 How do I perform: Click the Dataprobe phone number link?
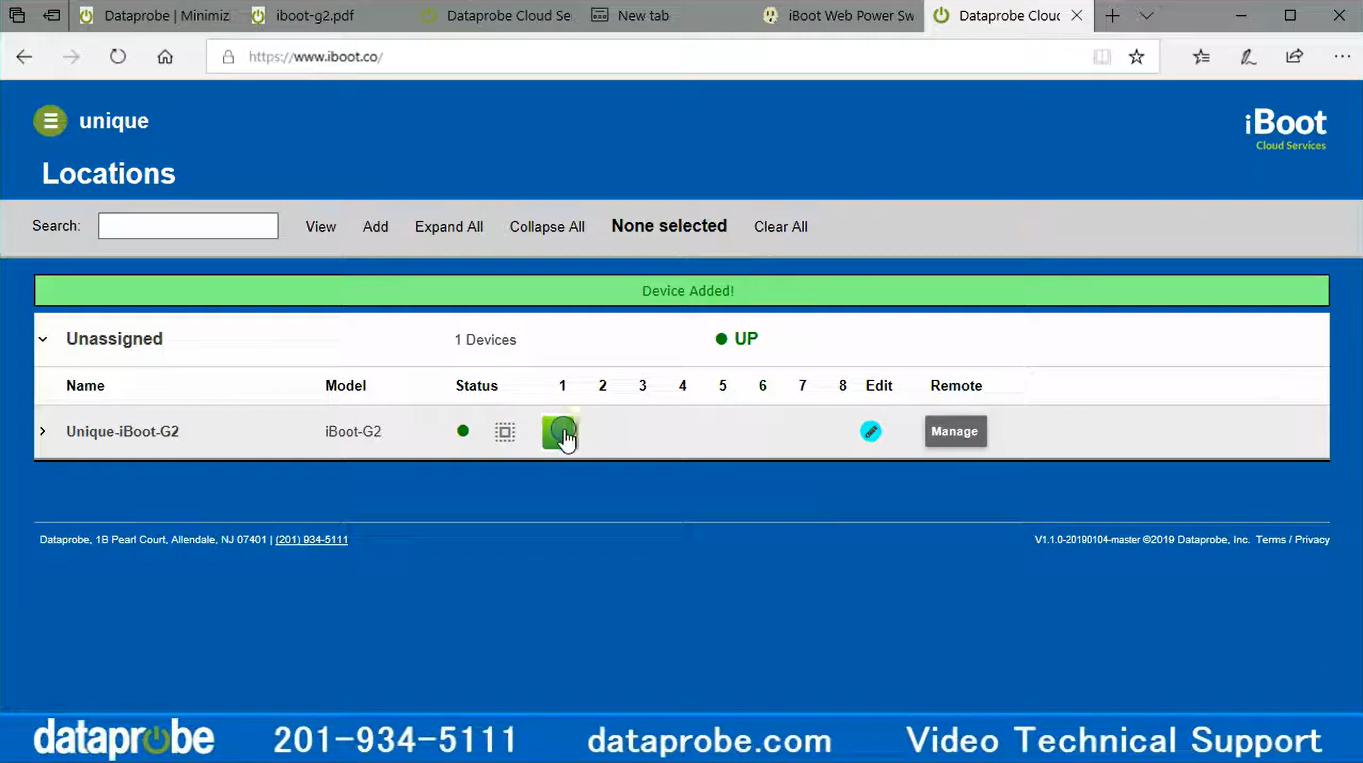(x=311, y=540)
